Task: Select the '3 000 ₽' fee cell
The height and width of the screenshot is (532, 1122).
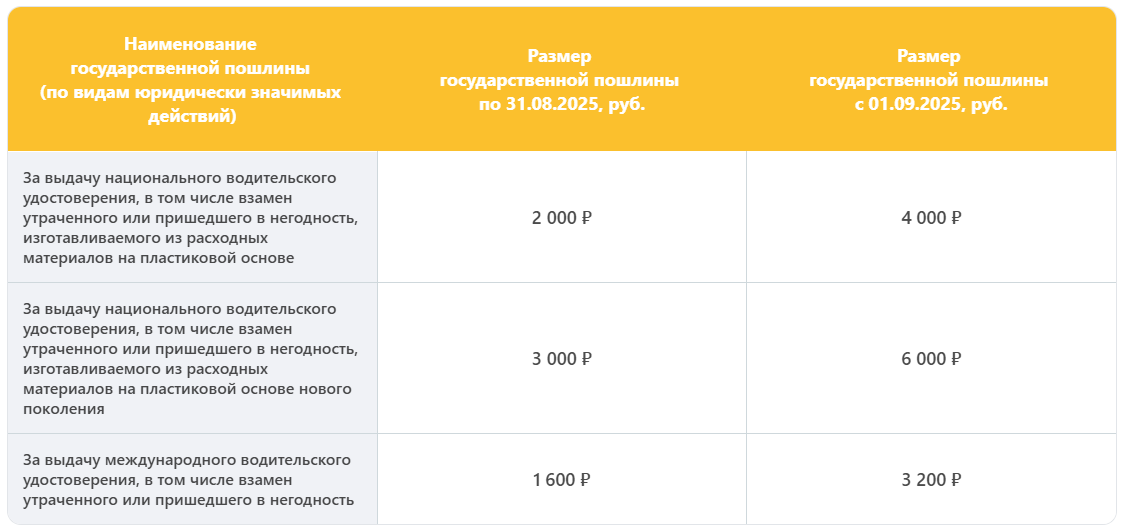Action: point(561,359)
